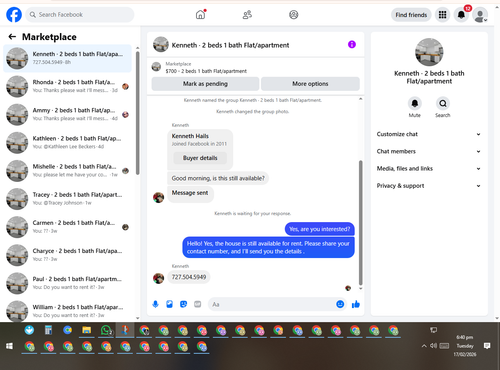
Task: Open the Facebook home logo
Action: [14, 15]
